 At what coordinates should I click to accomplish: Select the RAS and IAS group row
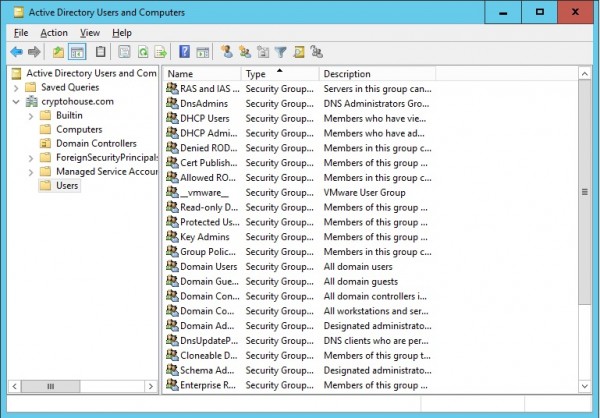pyautogui.click(x=300, y=88)
